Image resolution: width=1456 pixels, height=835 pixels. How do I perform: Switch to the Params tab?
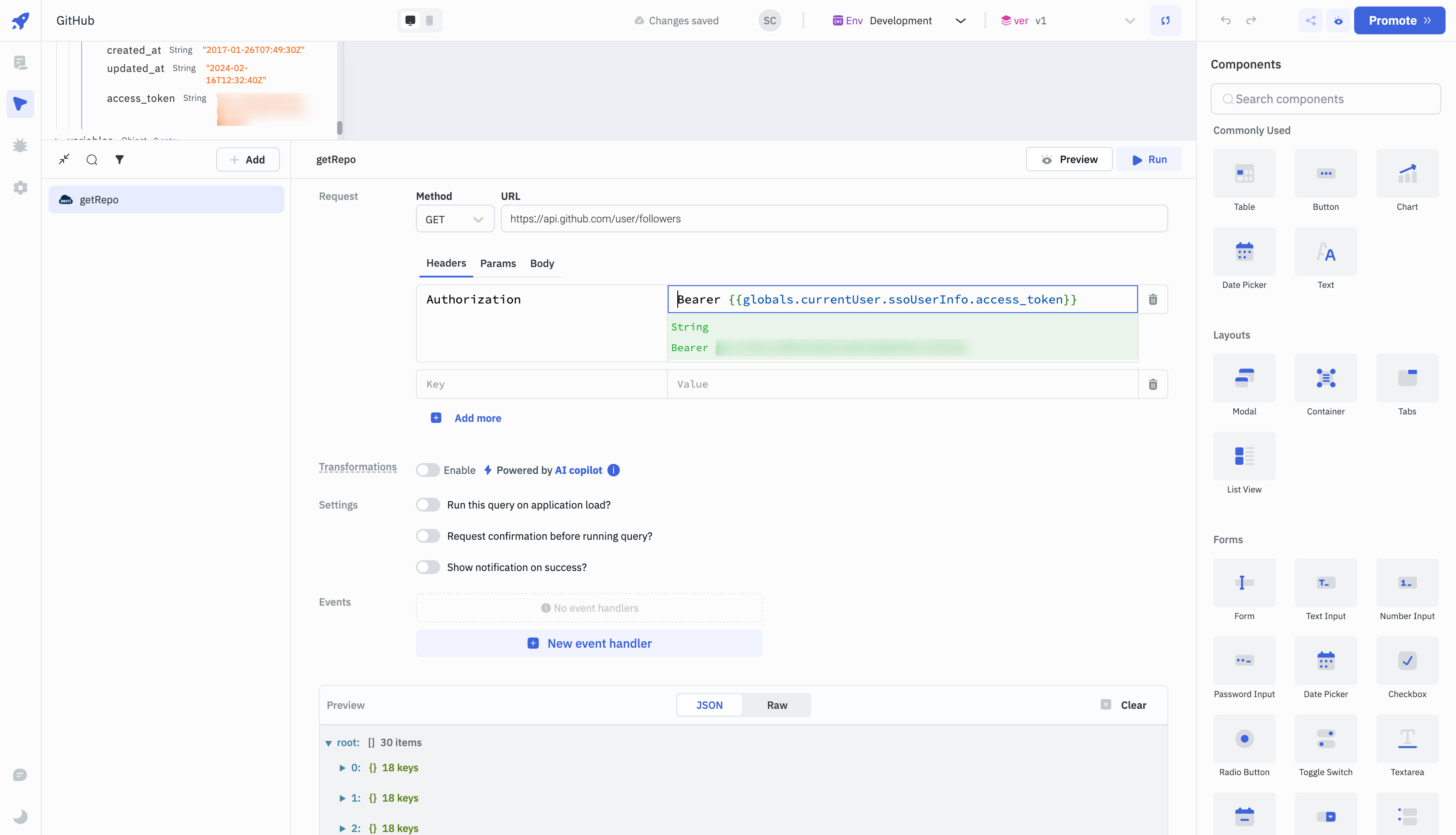(x=497, y=263)
